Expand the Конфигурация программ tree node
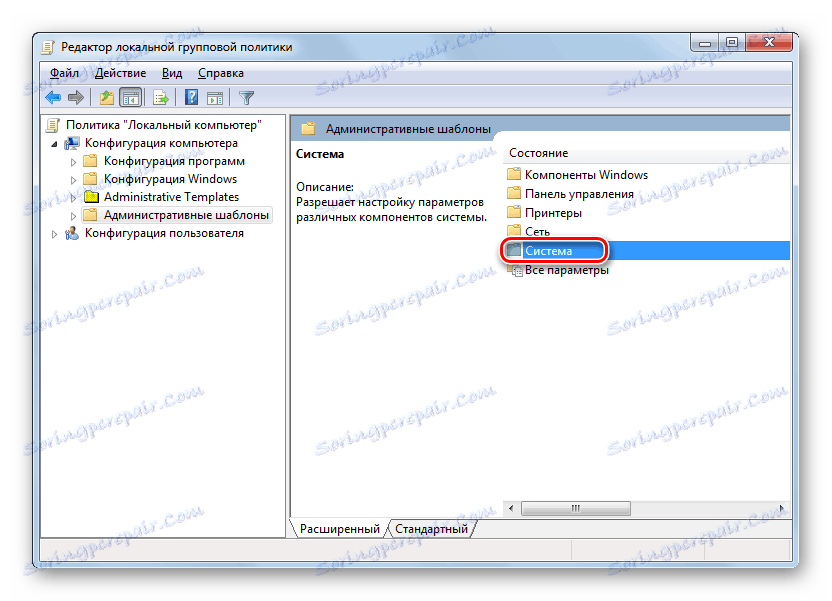Screen dimensions: 832x601 tap(73, 162)
